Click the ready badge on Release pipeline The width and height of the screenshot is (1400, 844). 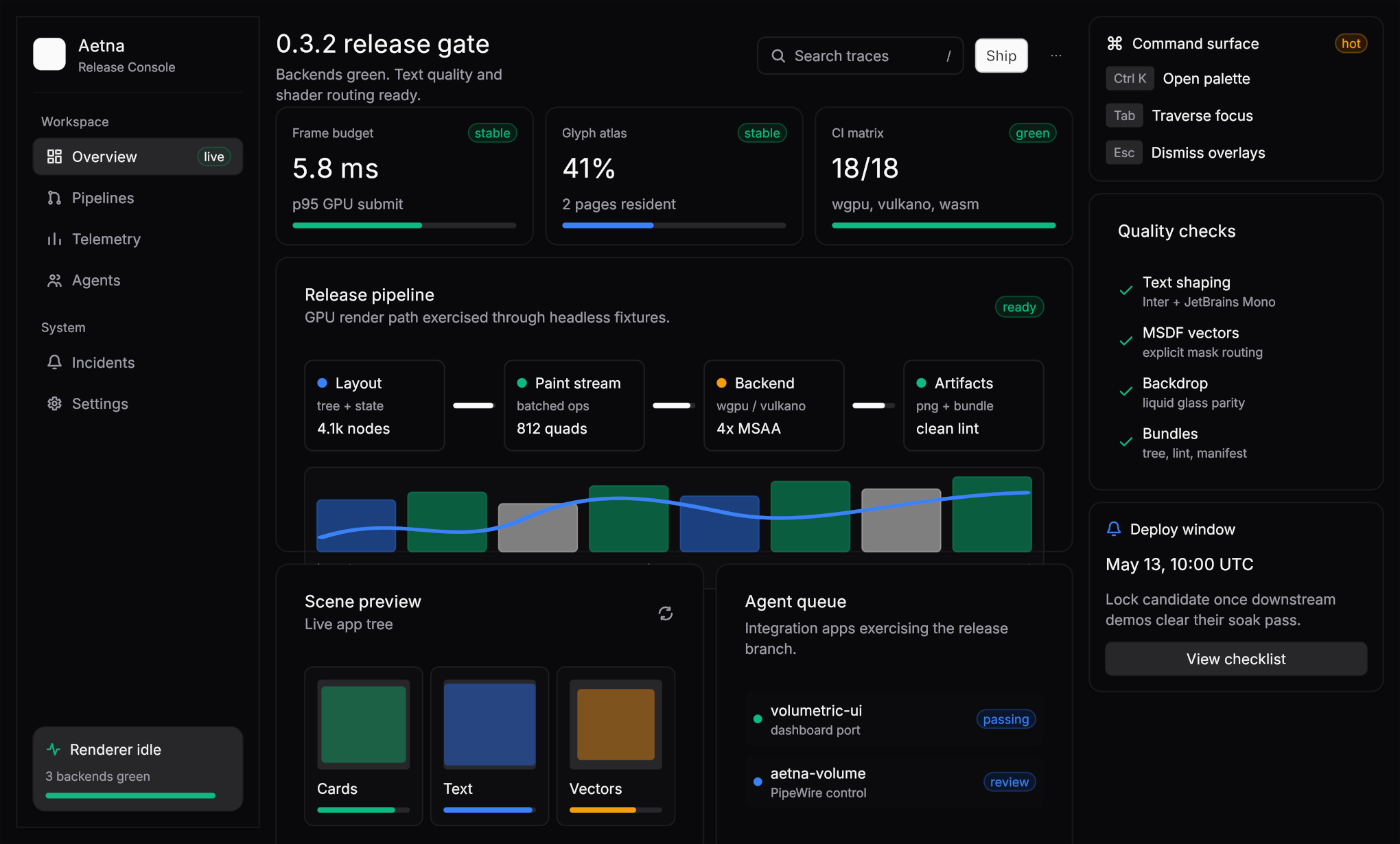click(x=1019, y=307)
